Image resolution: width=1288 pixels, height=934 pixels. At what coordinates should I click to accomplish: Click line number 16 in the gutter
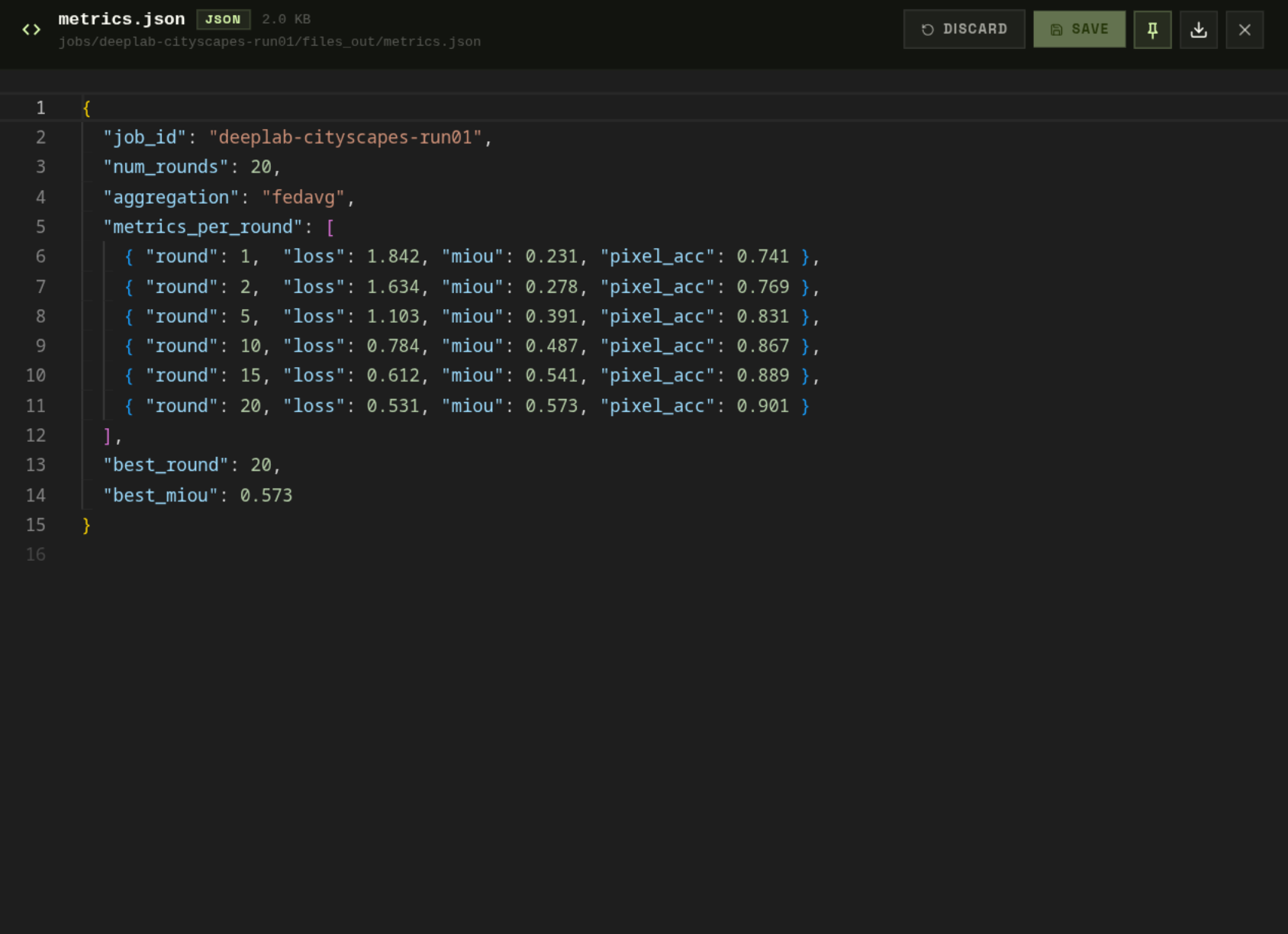pos(36,554)
